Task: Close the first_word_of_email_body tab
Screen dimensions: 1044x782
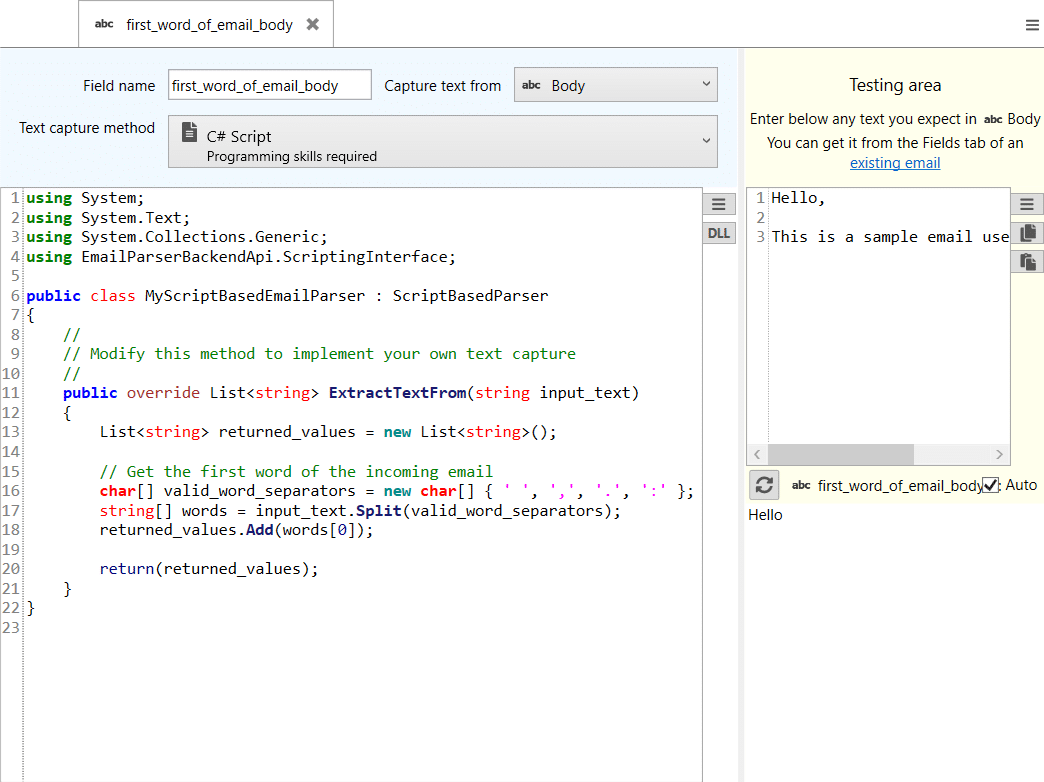Action: [x=312, y=25]
